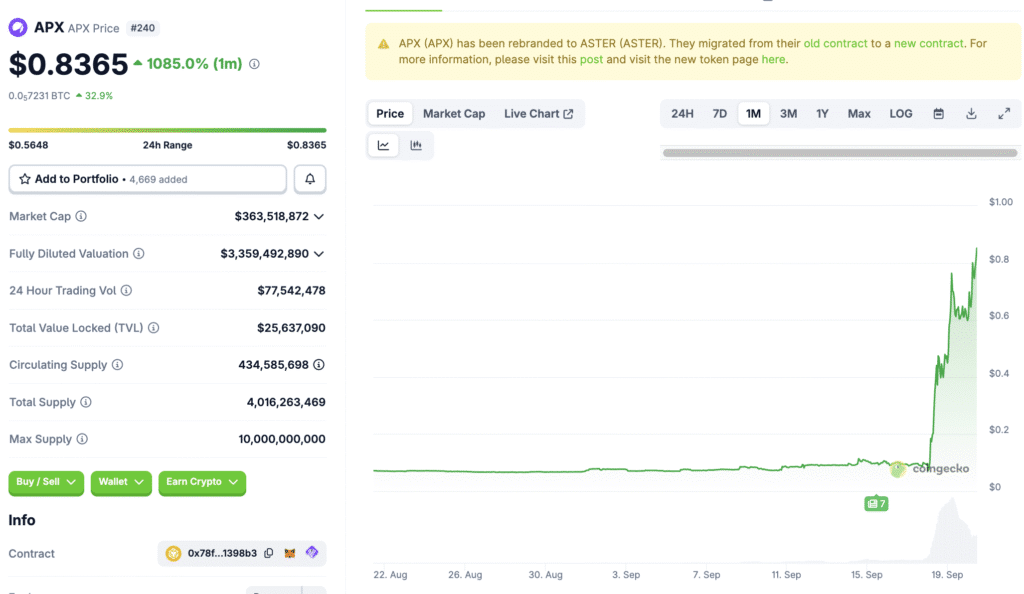Open the 24 Hour Trading Vol info icon
Viewport: 1024px width, 594px height.
tap(126, 290)
